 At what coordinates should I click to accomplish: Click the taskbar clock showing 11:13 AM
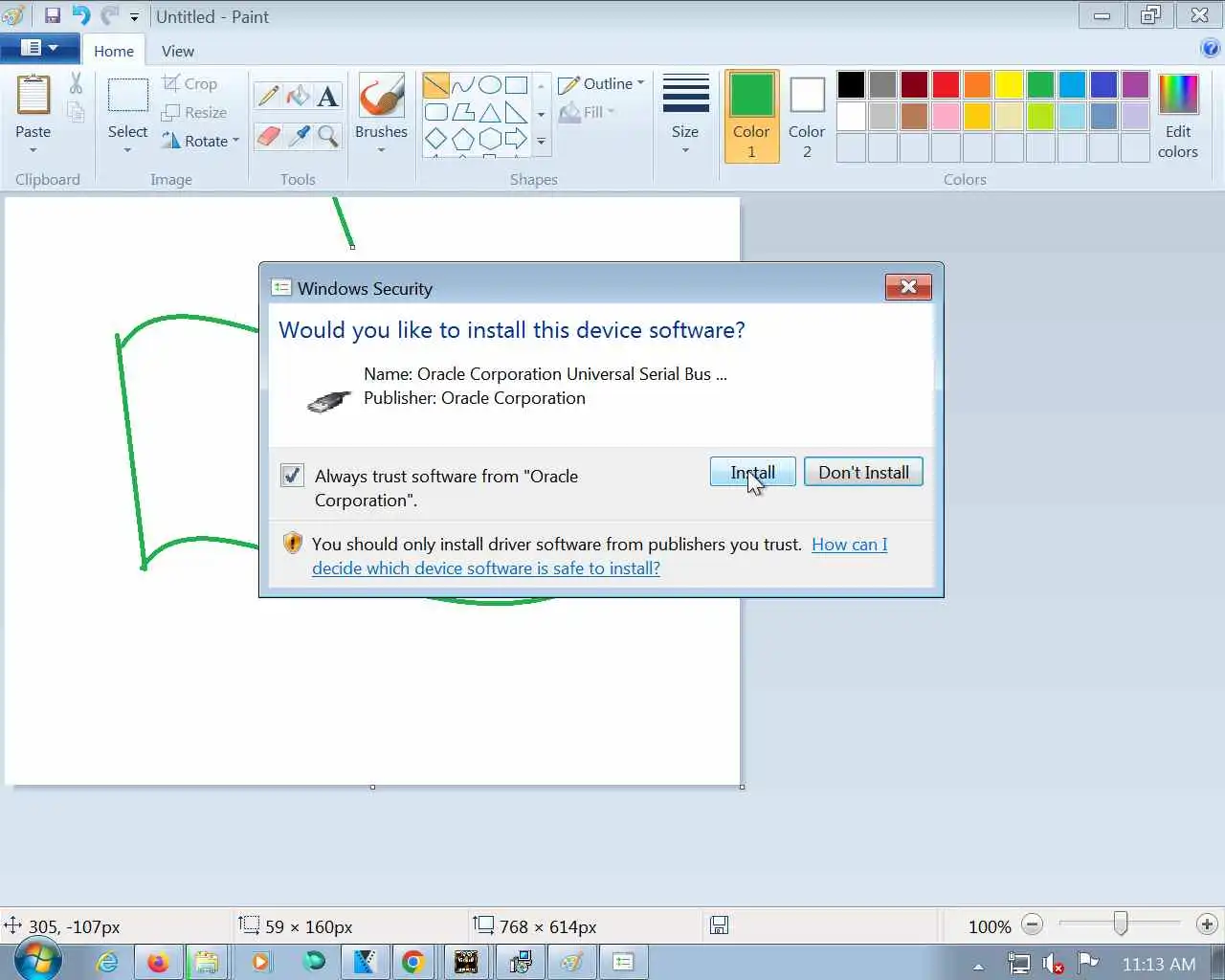click(x=1159, y=964)
